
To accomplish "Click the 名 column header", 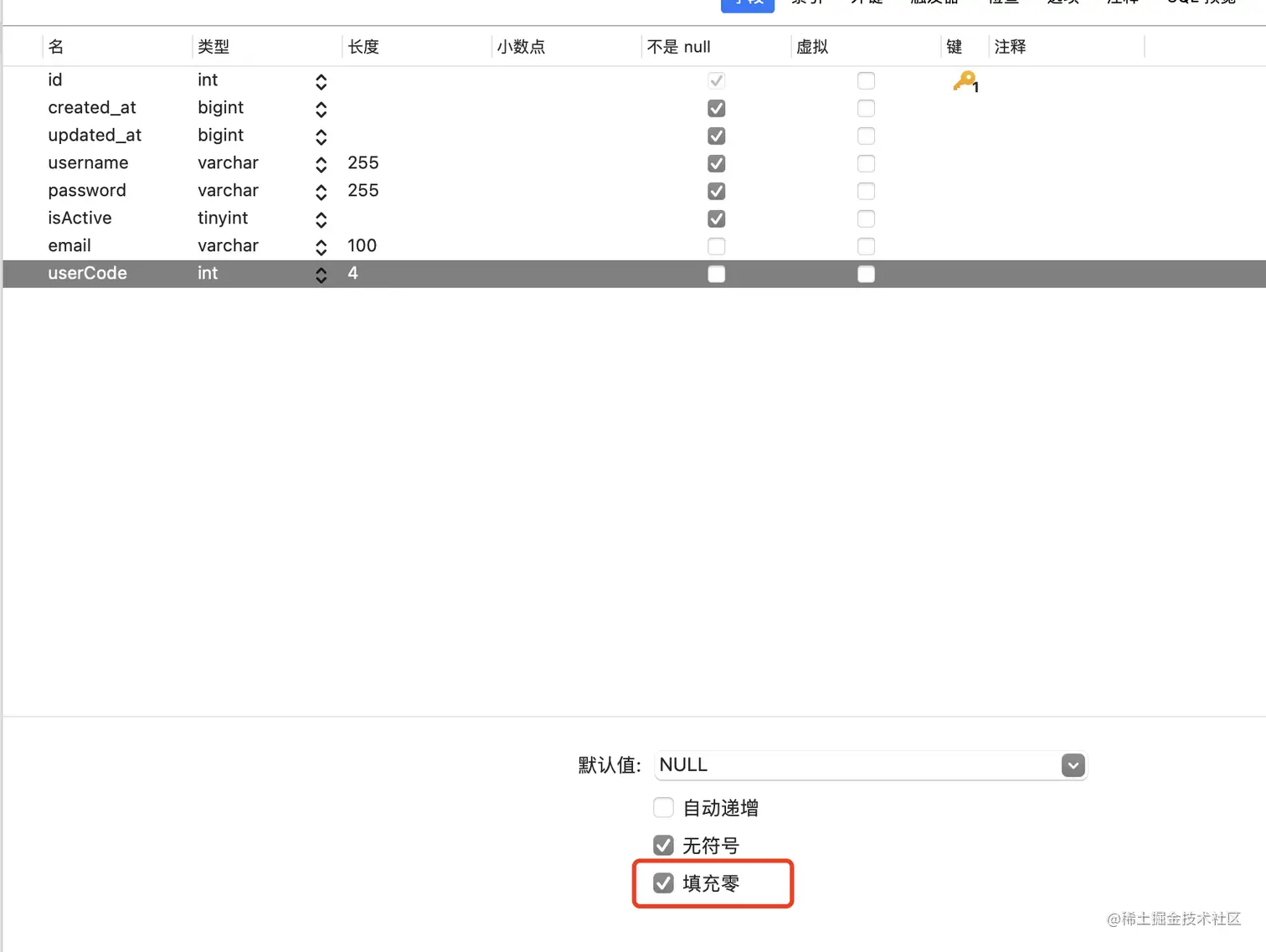I will click(56, 47).
